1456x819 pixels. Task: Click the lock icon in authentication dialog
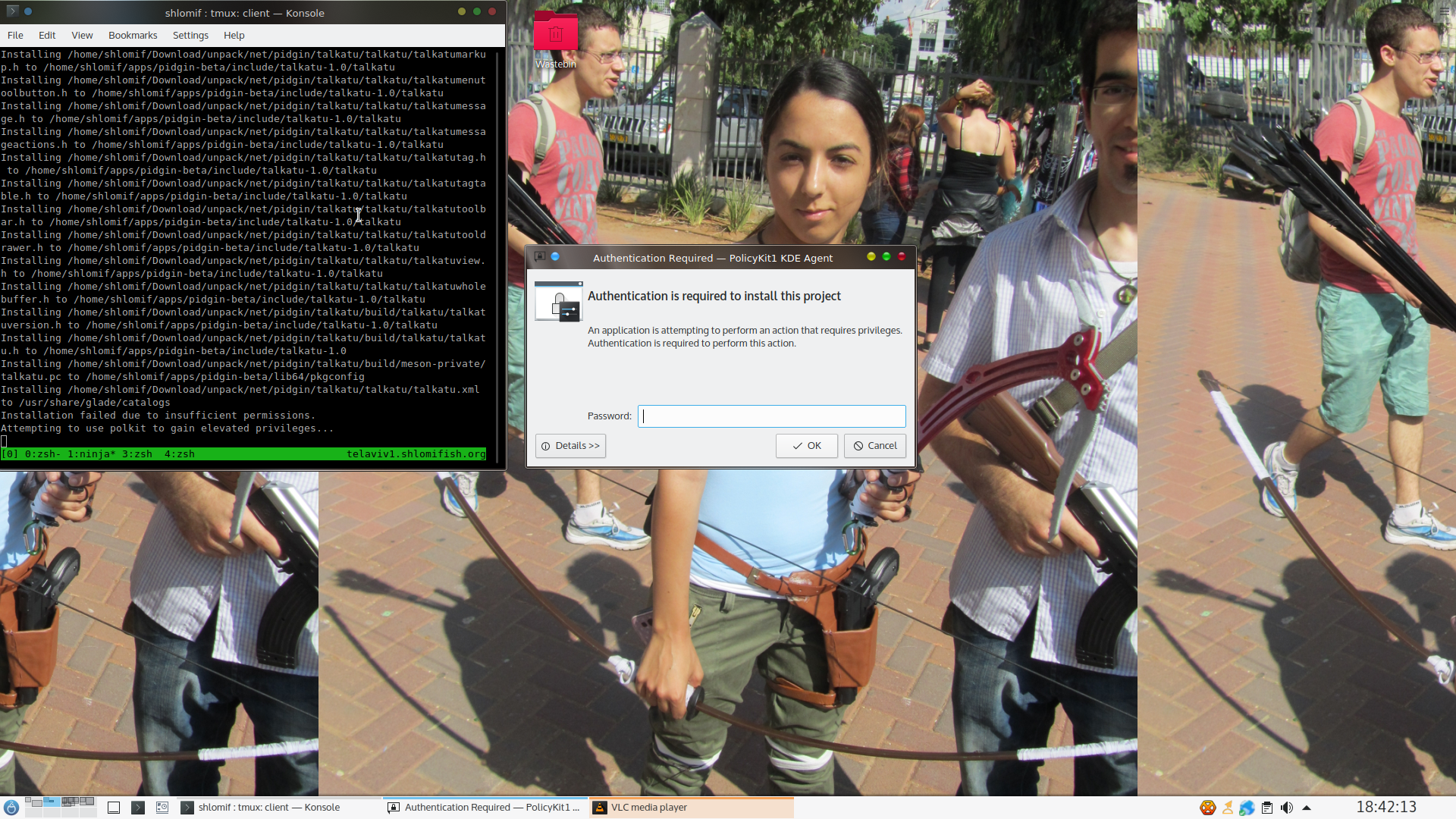[559, 301]
